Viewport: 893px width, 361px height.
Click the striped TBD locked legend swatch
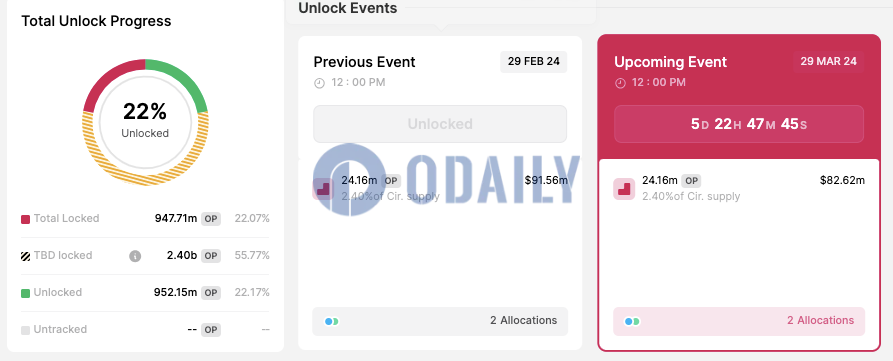point(25,256)
